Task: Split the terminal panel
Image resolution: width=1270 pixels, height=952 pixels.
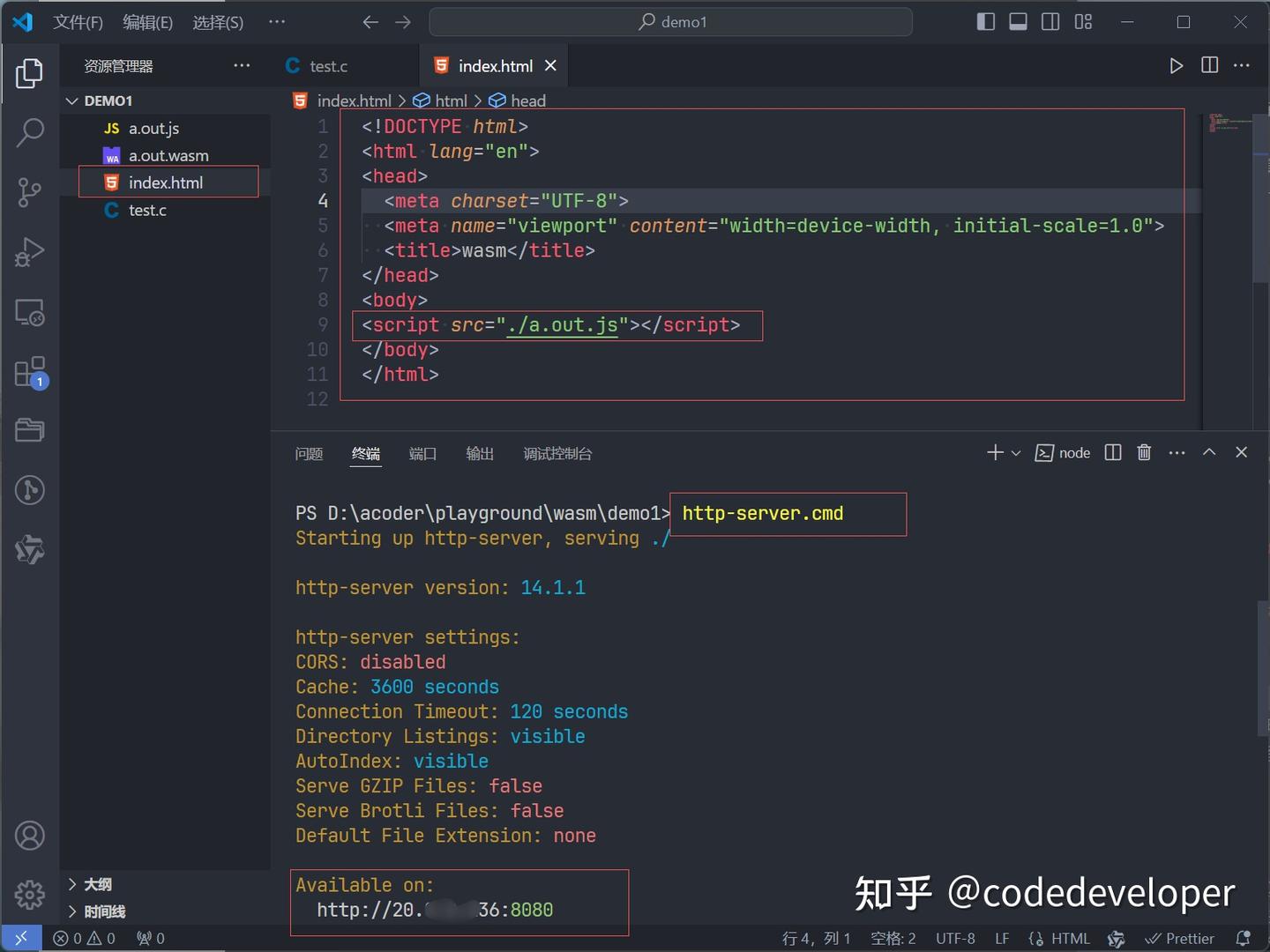Action: coord(1113,452)
